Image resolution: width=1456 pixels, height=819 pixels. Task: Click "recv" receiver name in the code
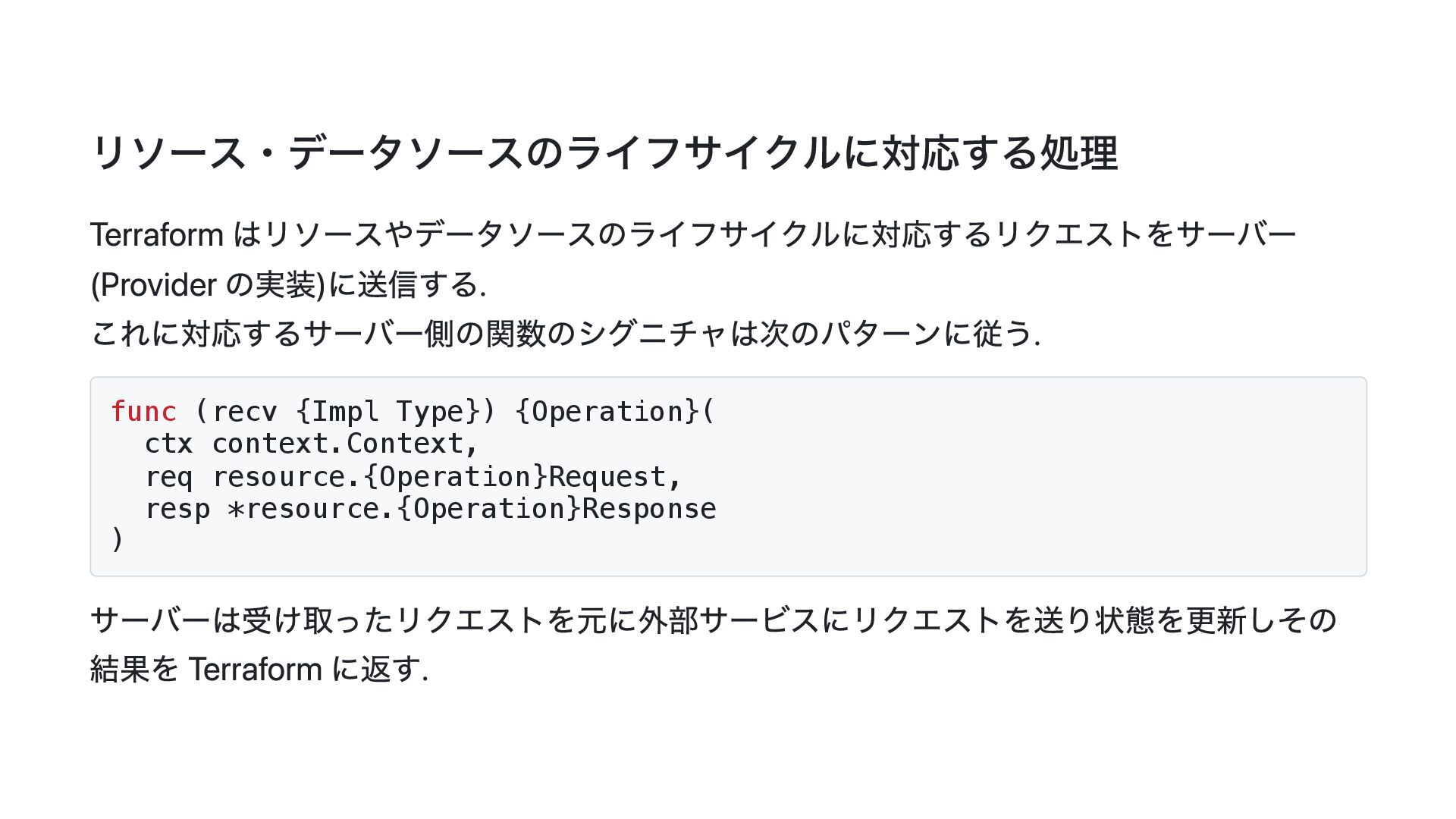click(244, 412)
